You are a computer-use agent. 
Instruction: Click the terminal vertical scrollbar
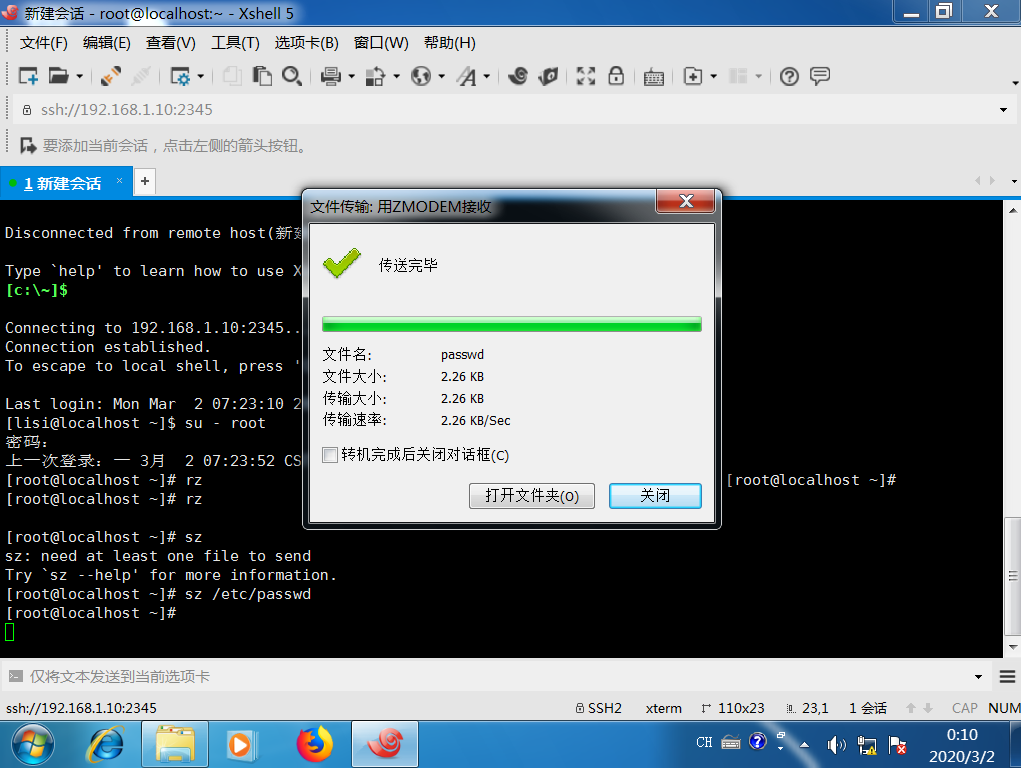[x=1013, y=575]
